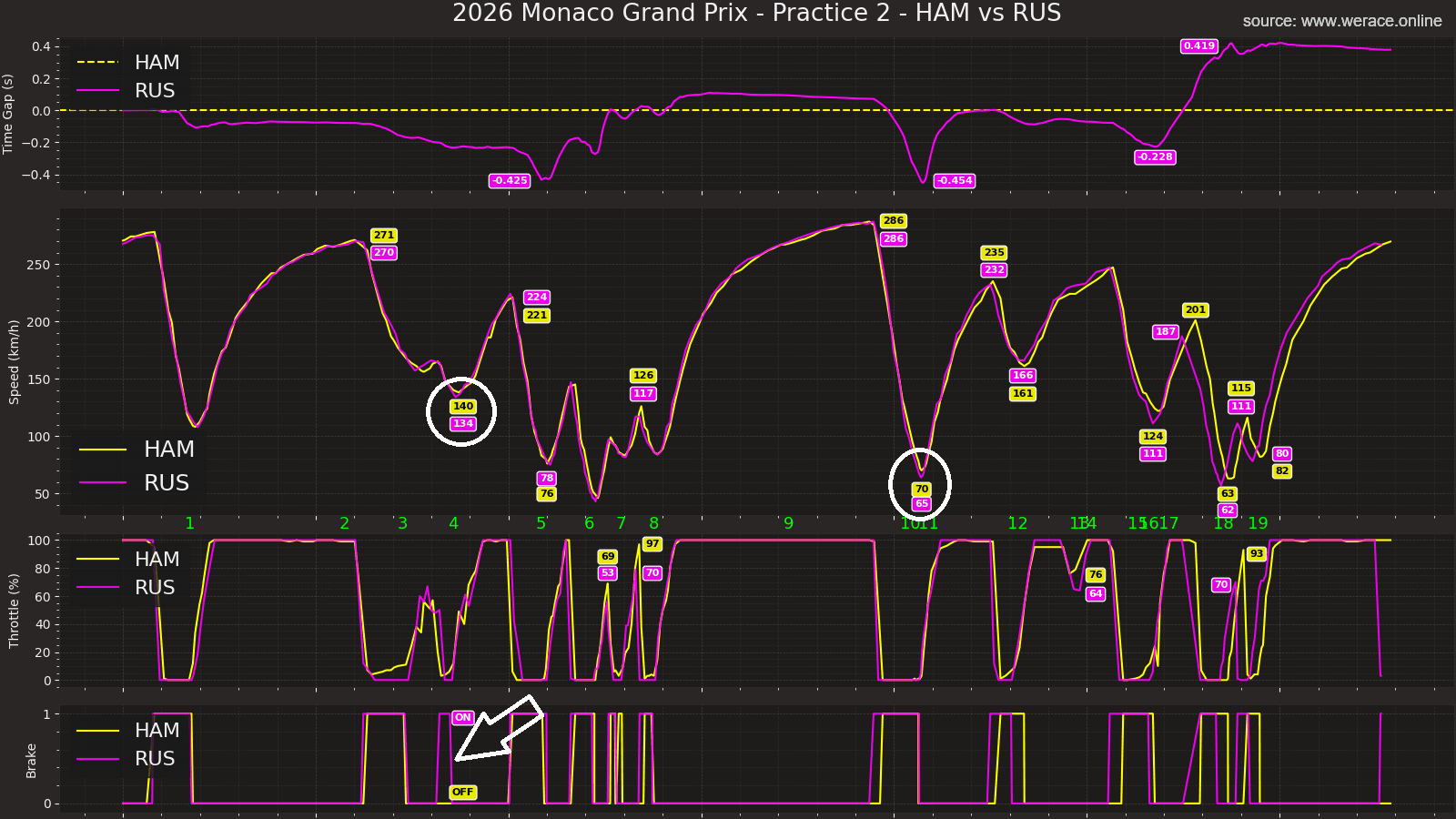Click green turn marker 8
Image resolution: width=1456 pixels, height=819 pixels.
(x=654, y=523)
